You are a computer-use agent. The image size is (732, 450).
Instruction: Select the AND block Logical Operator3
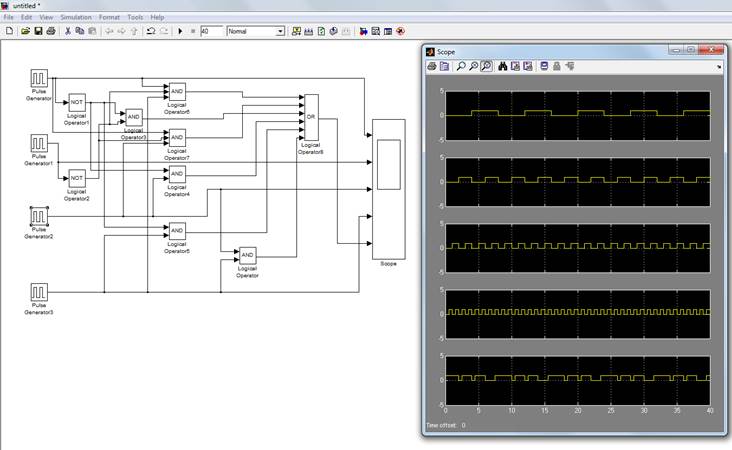coord(134,117)
